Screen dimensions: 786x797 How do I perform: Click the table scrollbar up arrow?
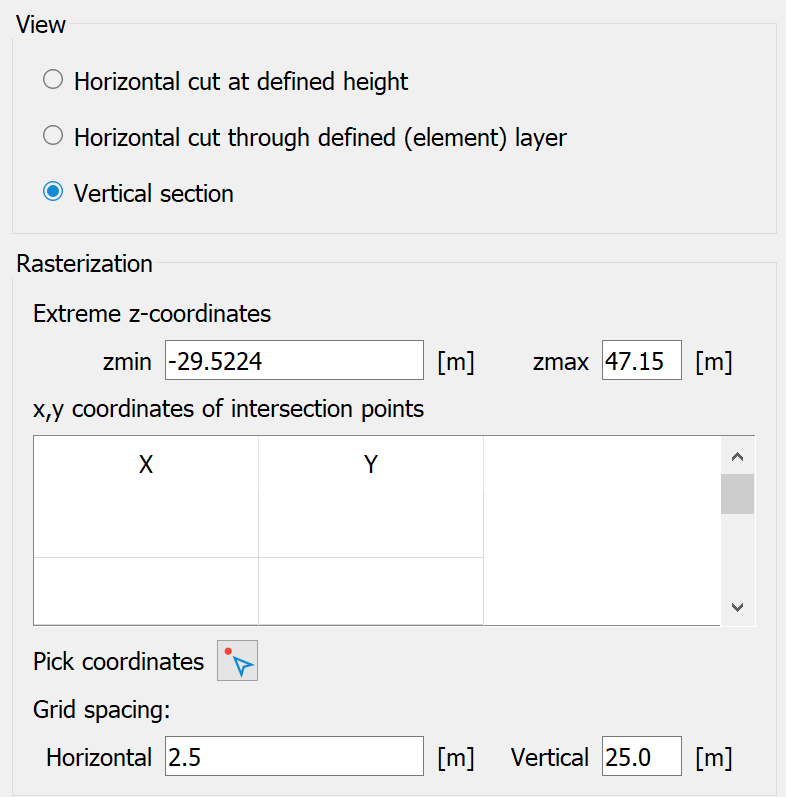click(737, 456)
